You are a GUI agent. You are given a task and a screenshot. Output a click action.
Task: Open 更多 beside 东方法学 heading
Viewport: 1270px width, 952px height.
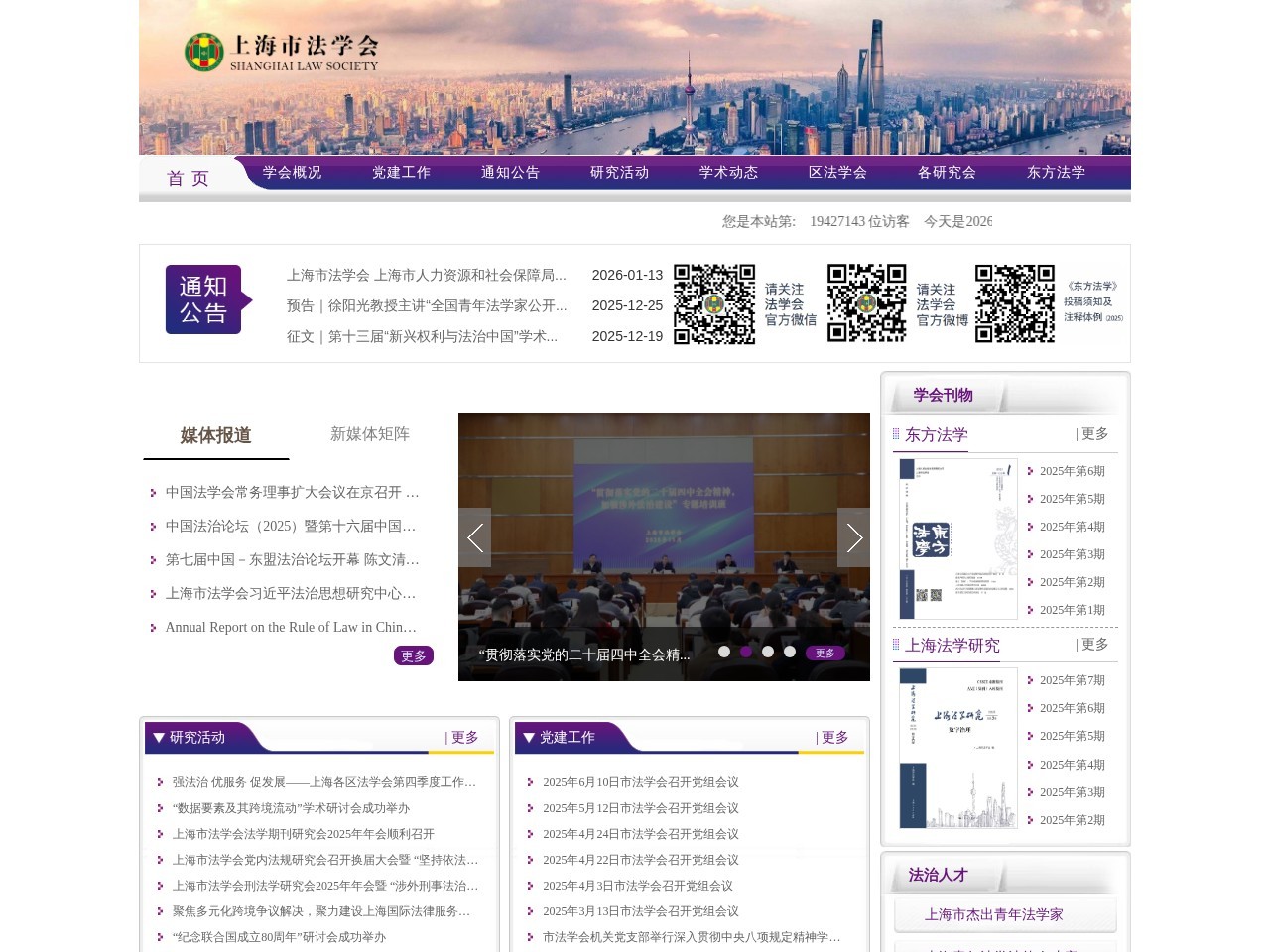(1092, 434)
